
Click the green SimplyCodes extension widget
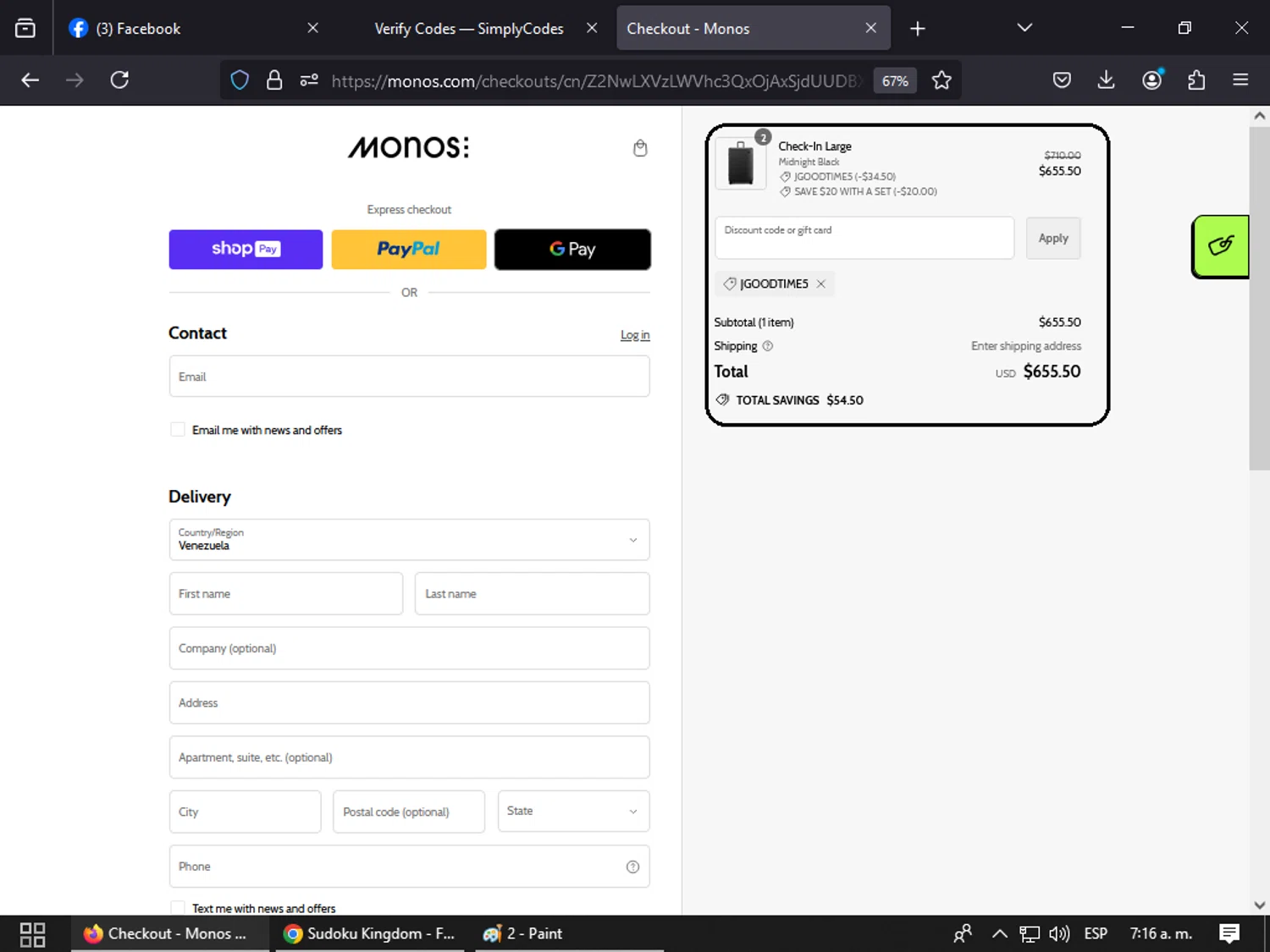click(1220, 246)
